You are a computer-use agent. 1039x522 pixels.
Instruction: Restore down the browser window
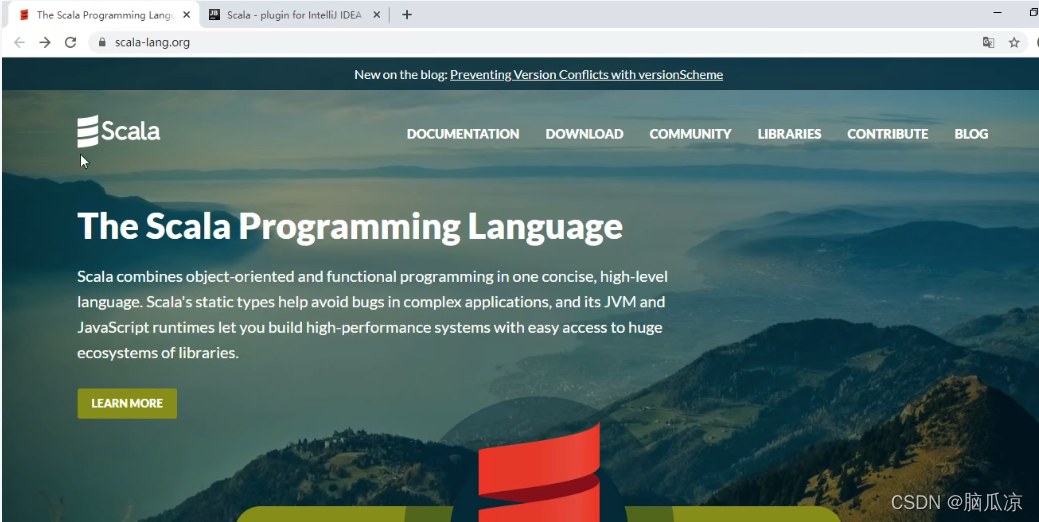[x=1034, y=13]
